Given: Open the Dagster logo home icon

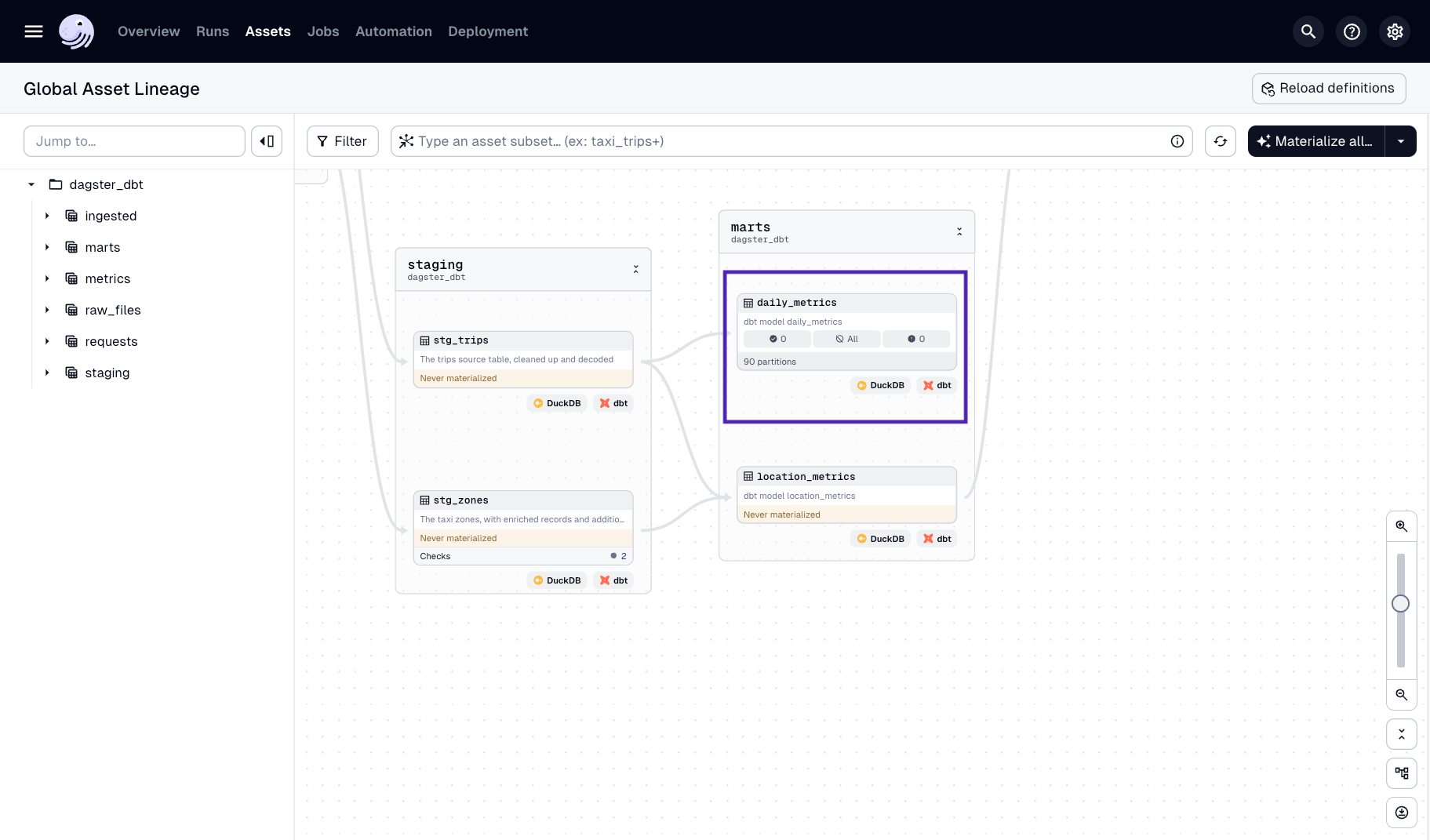Looking at the screenshot, I should coord(76,31).
